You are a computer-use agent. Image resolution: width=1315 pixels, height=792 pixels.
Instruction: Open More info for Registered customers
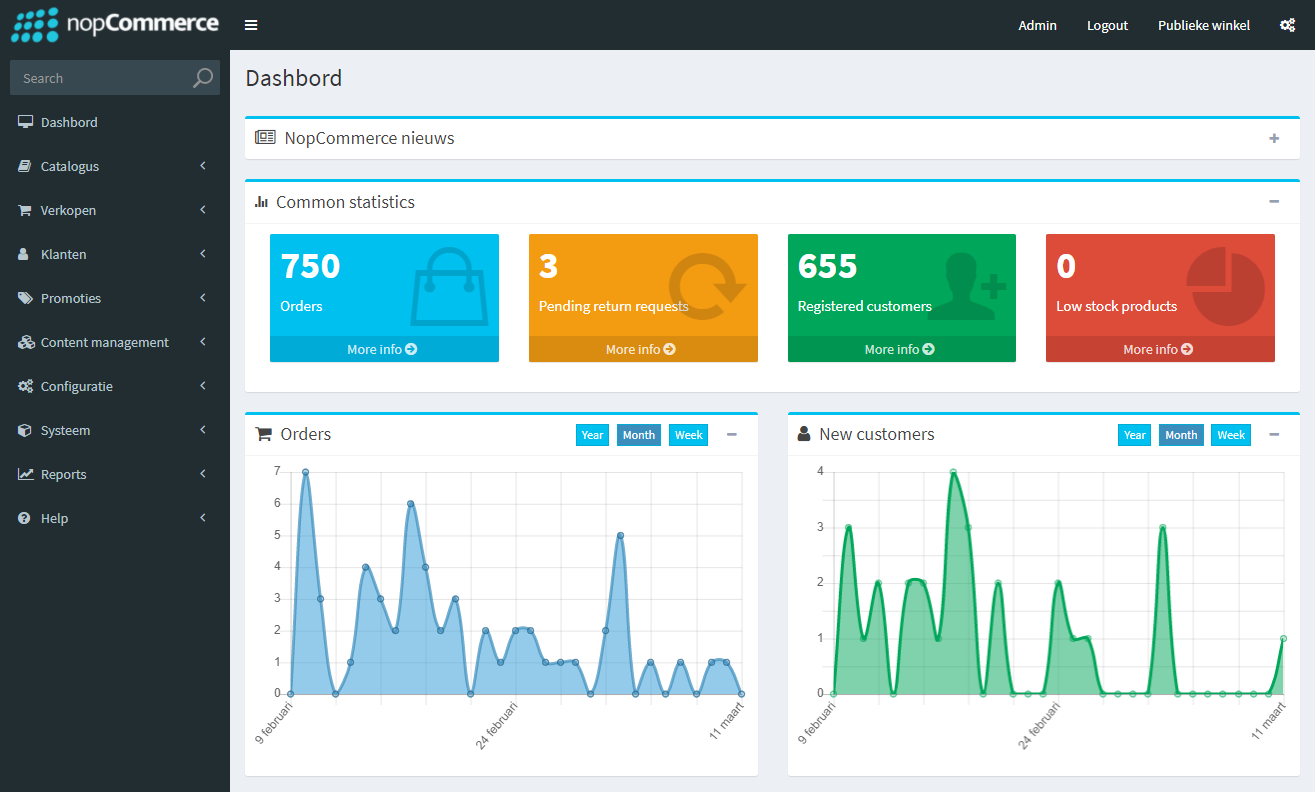point(901,348)
